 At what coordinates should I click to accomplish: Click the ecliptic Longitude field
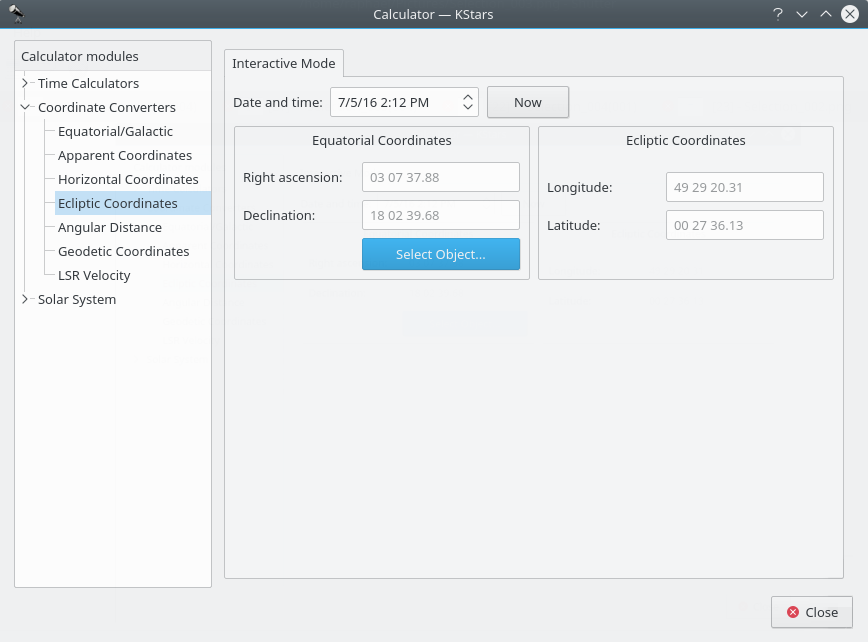pyautogui.click(x=744, y=187)
